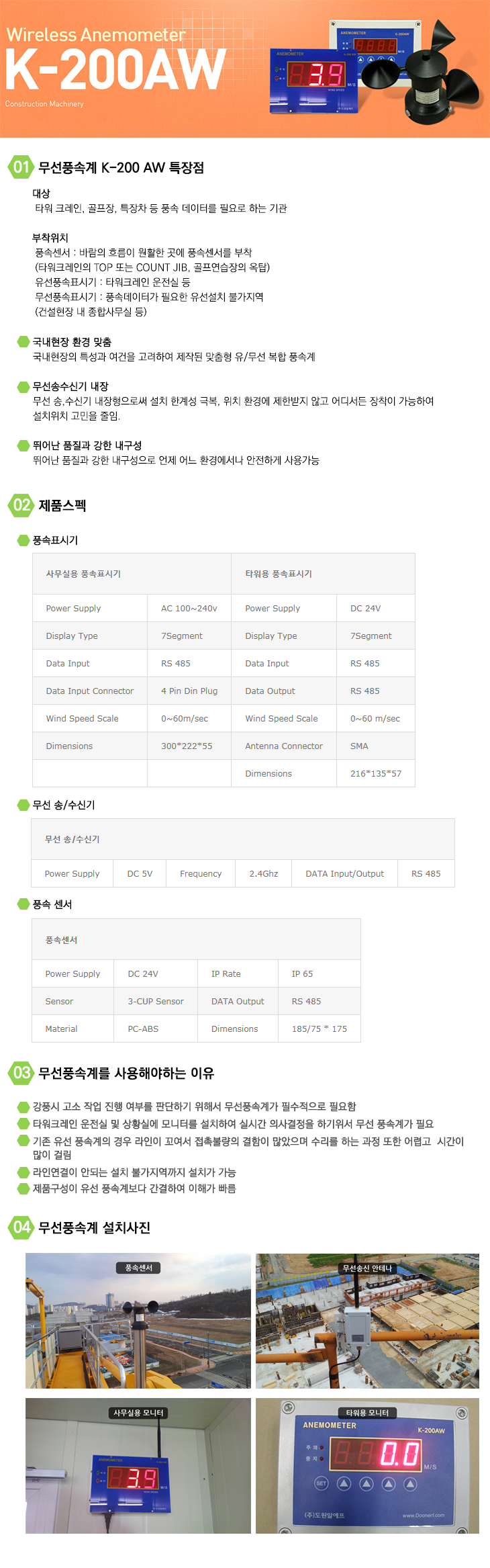Click the 2.4Ghz frequency value cell
Image resolution: width=490 pixels, height=1568 pixels.
click(263, 873)
